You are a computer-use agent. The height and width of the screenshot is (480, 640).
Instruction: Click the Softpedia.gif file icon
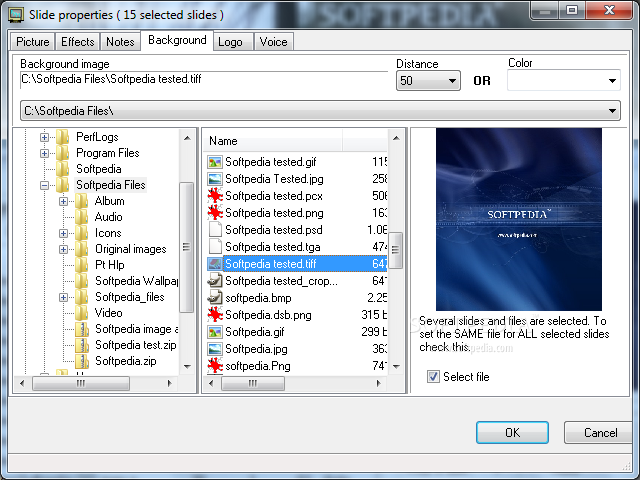(x=215, y=332)
